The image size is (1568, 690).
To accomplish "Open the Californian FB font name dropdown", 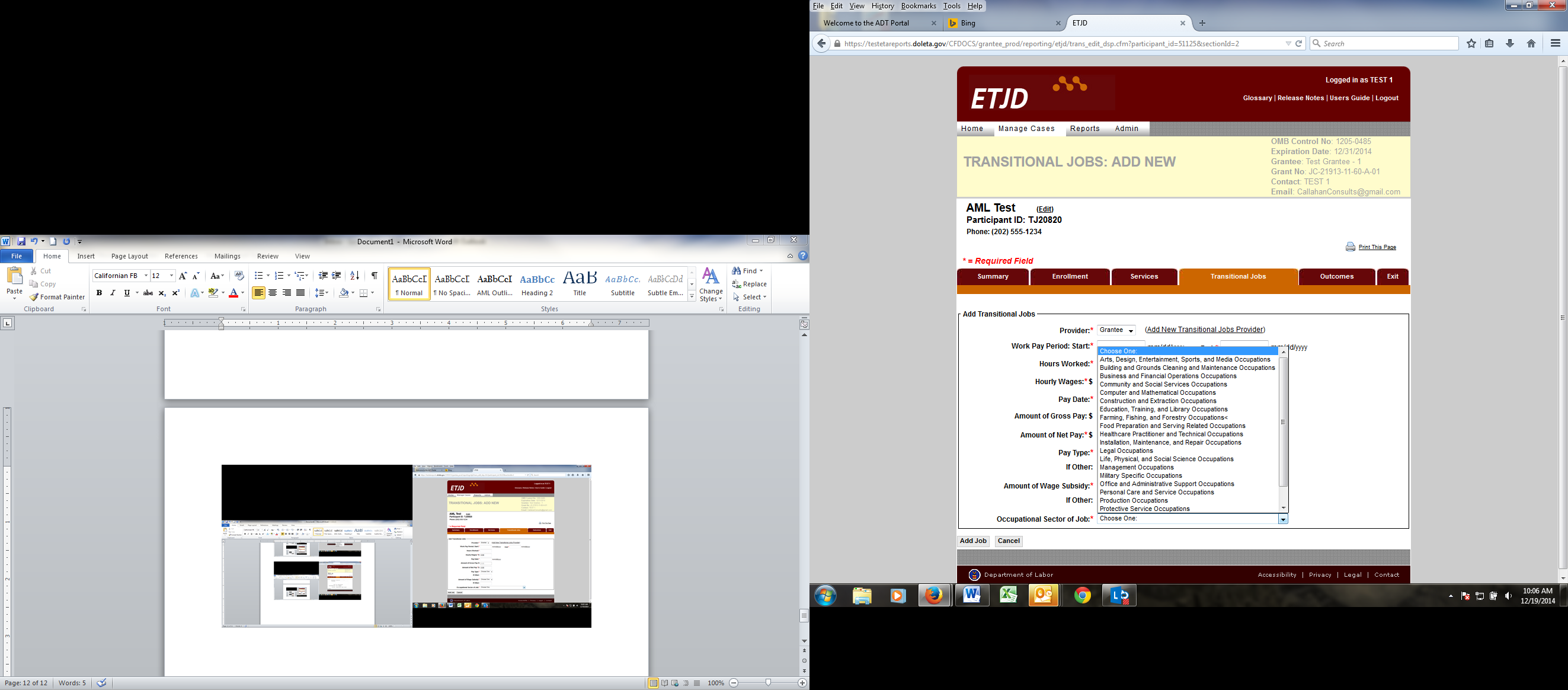I will point(146,276).
